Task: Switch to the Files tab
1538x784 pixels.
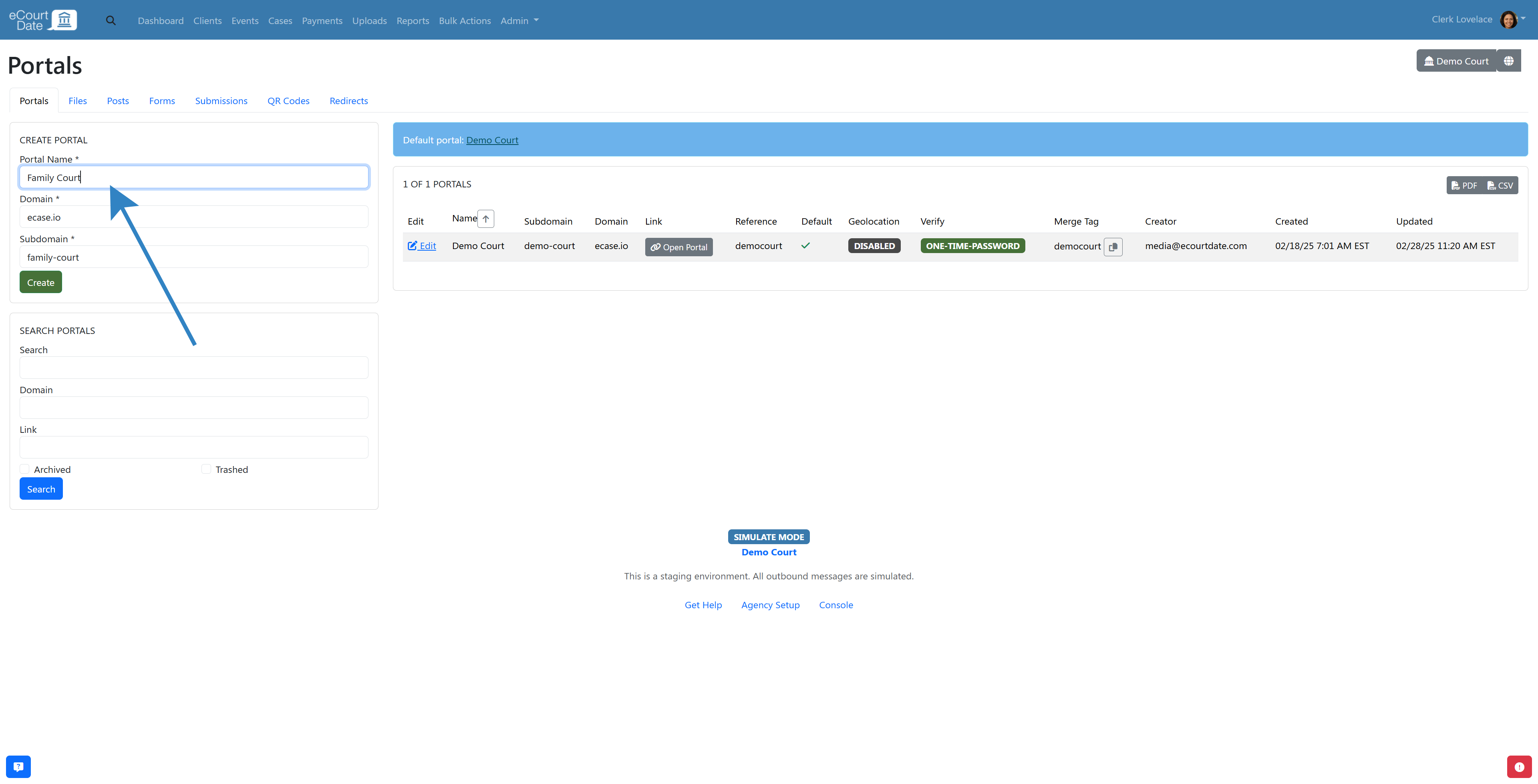Action: pos(78,101)
